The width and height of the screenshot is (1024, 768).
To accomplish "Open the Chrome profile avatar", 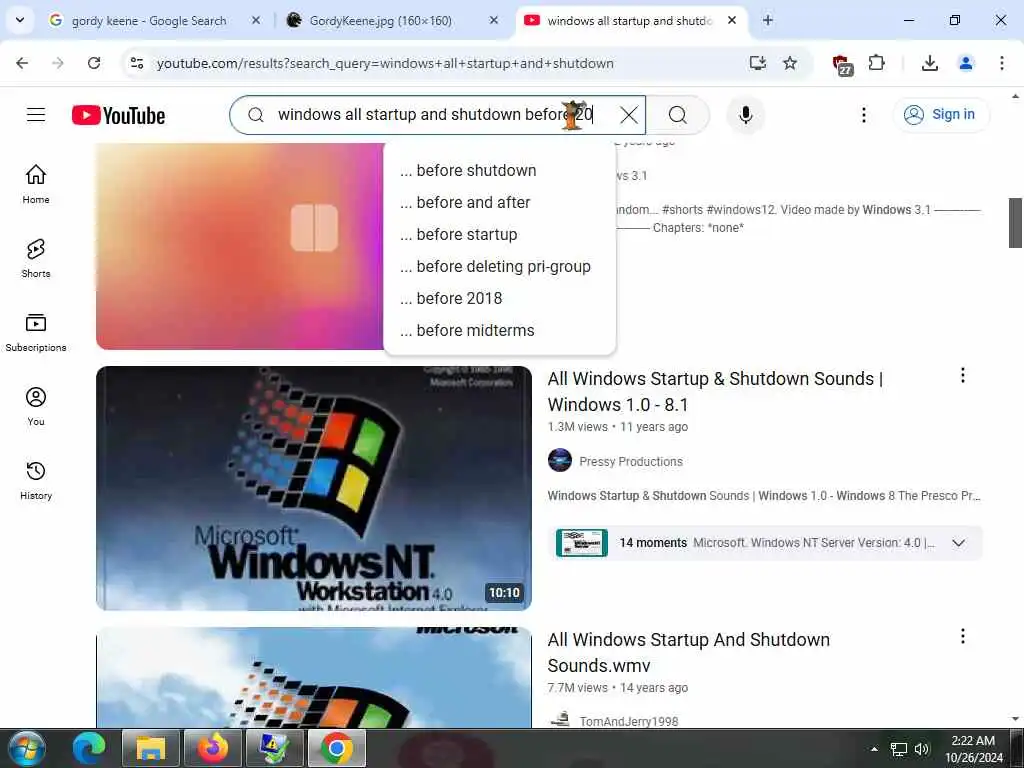I will pyautogui.click(x=965, y=63).
